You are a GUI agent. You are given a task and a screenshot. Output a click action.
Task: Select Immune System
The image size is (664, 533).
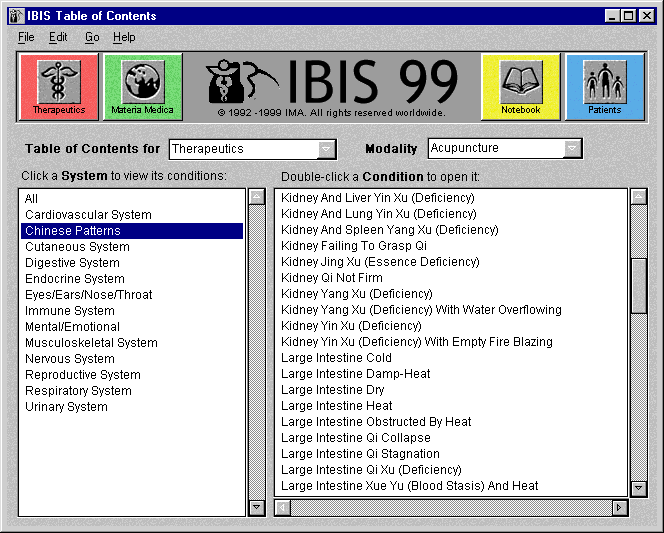132,311
